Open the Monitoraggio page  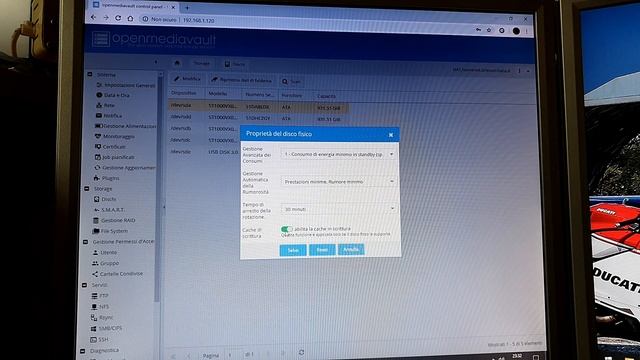[x=115, y=136]
